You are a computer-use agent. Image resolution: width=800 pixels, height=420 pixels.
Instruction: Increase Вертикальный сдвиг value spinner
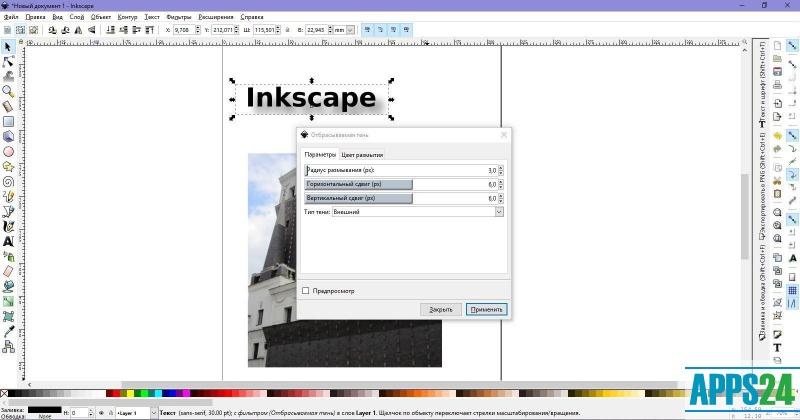(x=501, y=195)
